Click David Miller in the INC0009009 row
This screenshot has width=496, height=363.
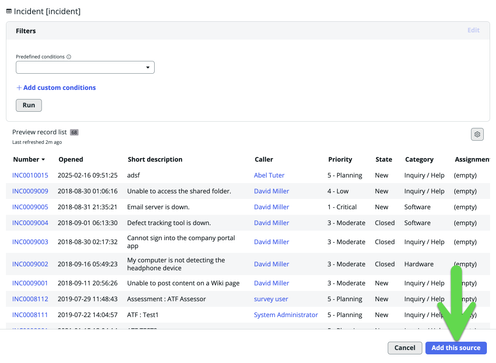[271, 191]
